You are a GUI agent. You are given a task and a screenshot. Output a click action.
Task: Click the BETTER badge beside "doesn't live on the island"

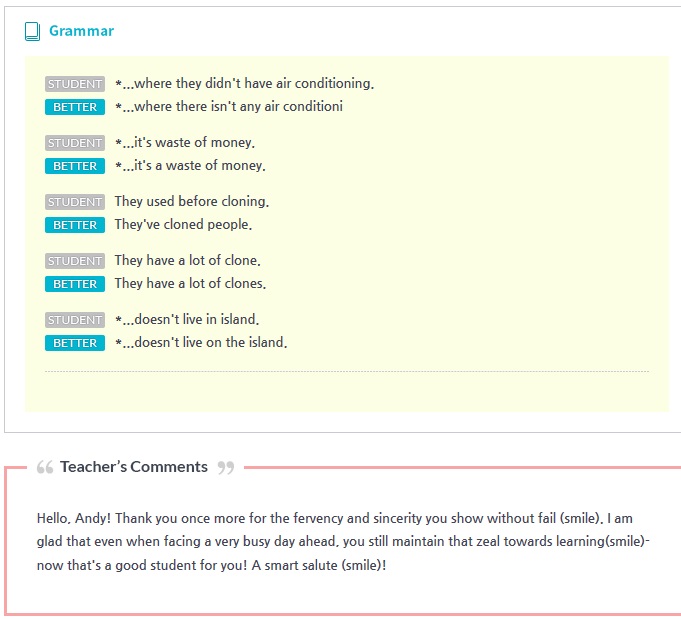(75, 343)
